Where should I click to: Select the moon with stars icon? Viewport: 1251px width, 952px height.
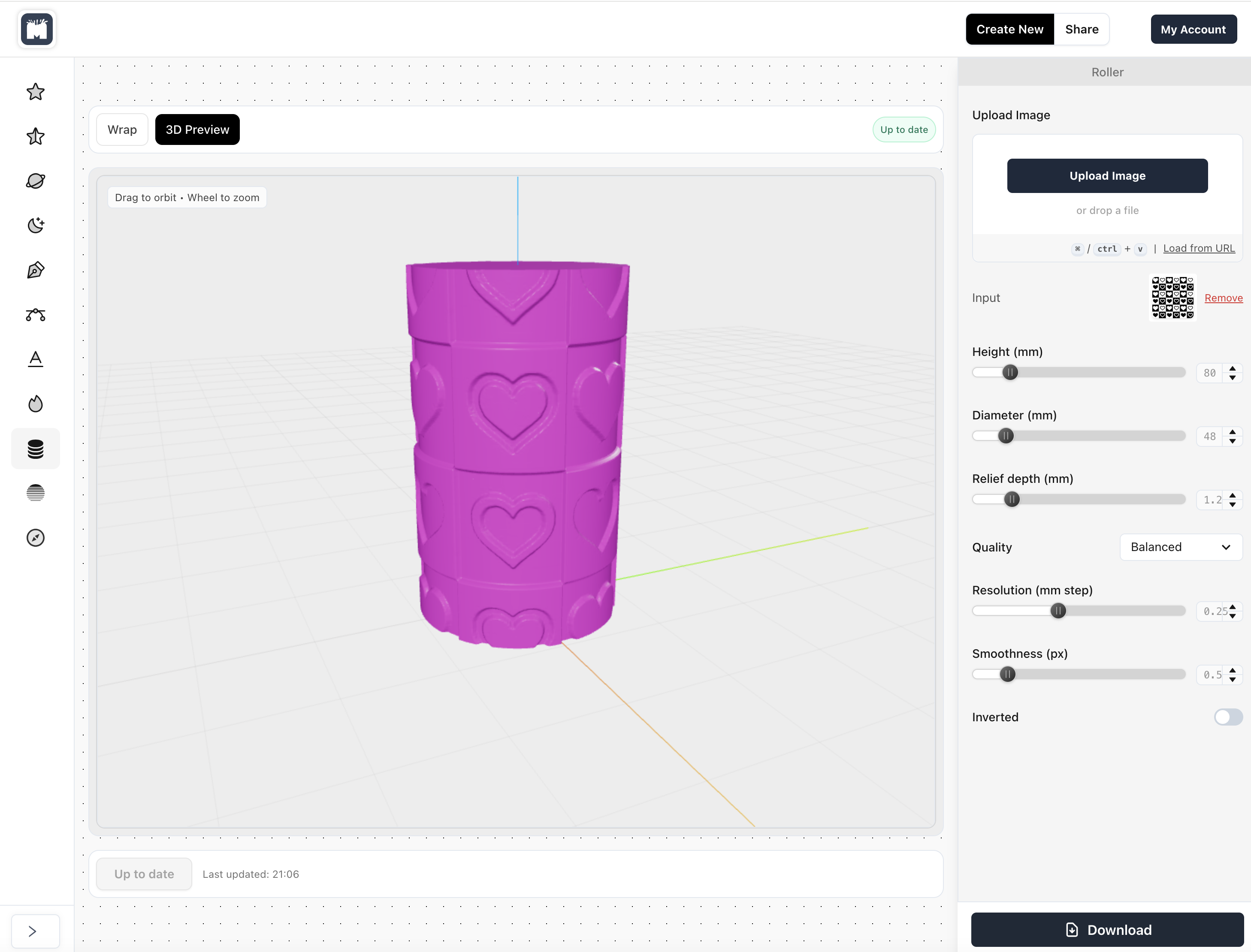click(x=36, y=225)
